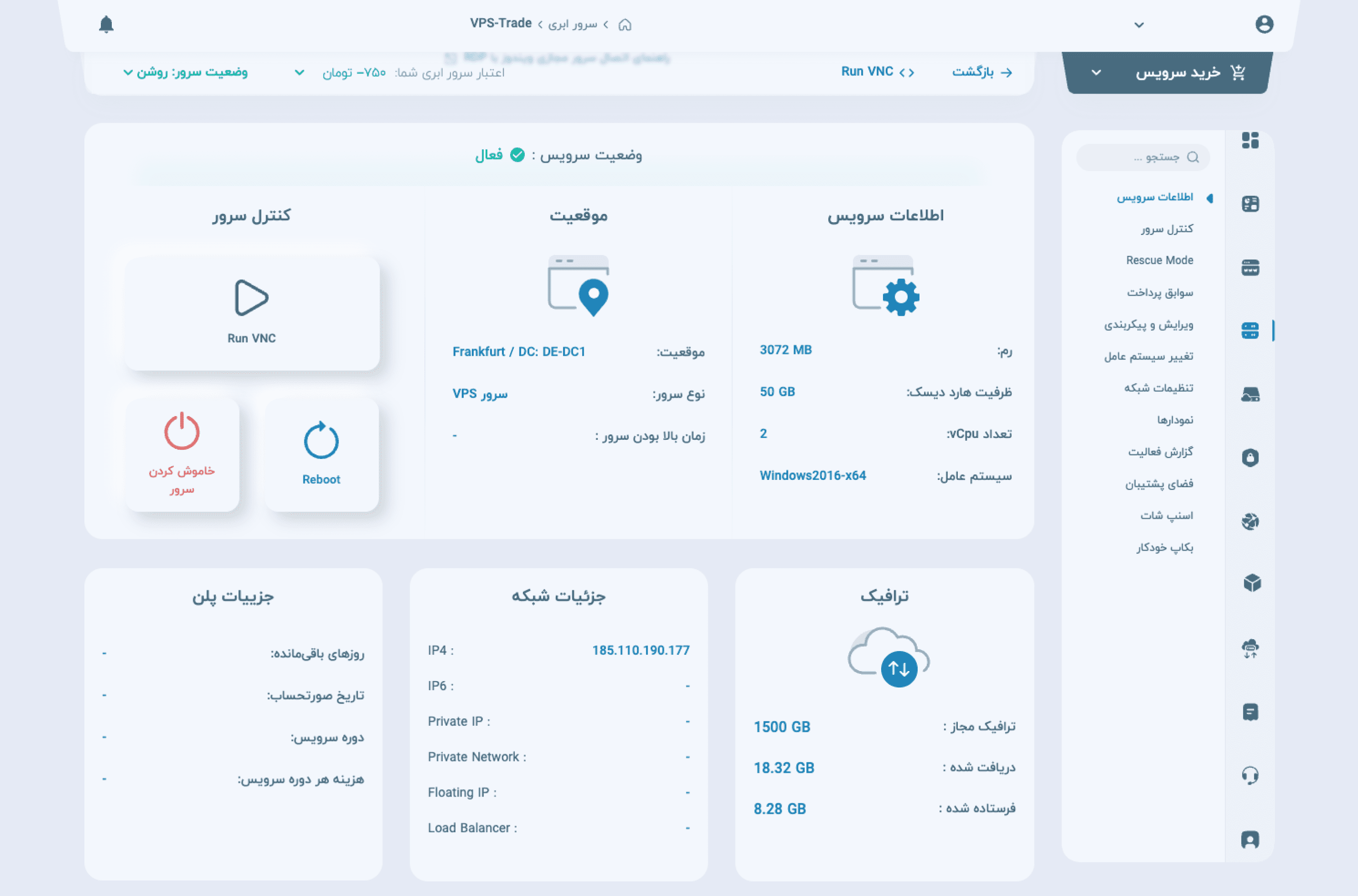This screenshot has width=1358, height=896.
Task: Open the dashboard grid sidebar icon
Action: (x=1250, y=141)
